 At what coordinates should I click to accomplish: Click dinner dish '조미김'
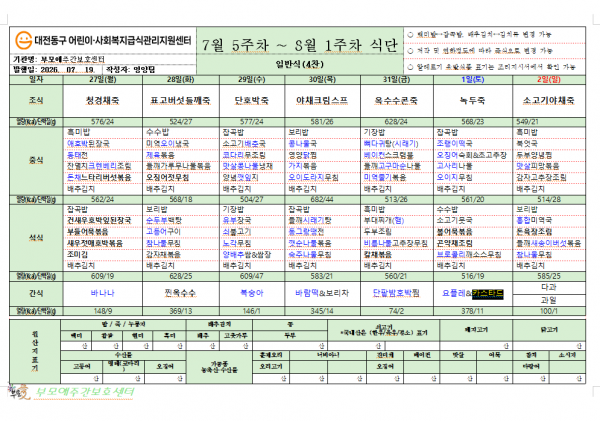click(77, 255)
